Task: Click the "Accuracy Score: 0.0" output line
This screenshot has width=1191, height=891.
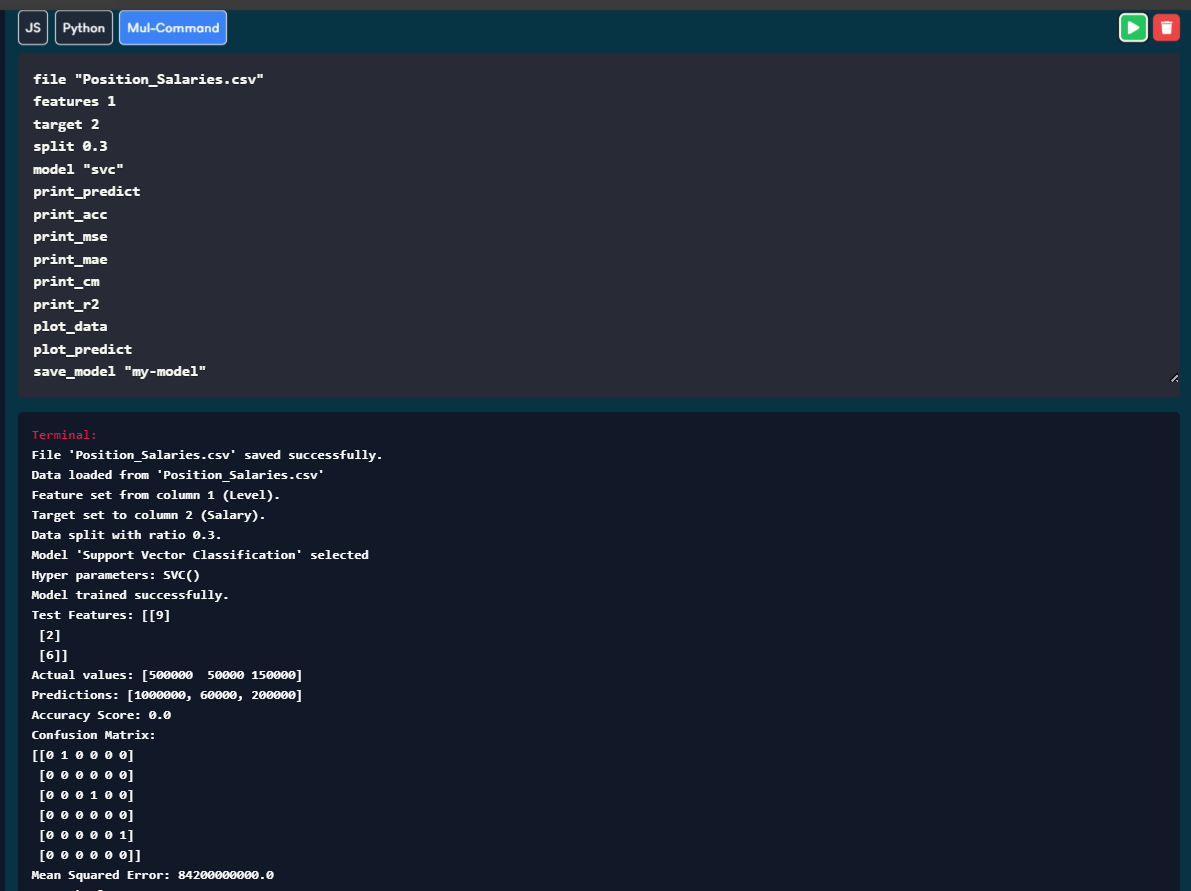Action: [101, 715]
